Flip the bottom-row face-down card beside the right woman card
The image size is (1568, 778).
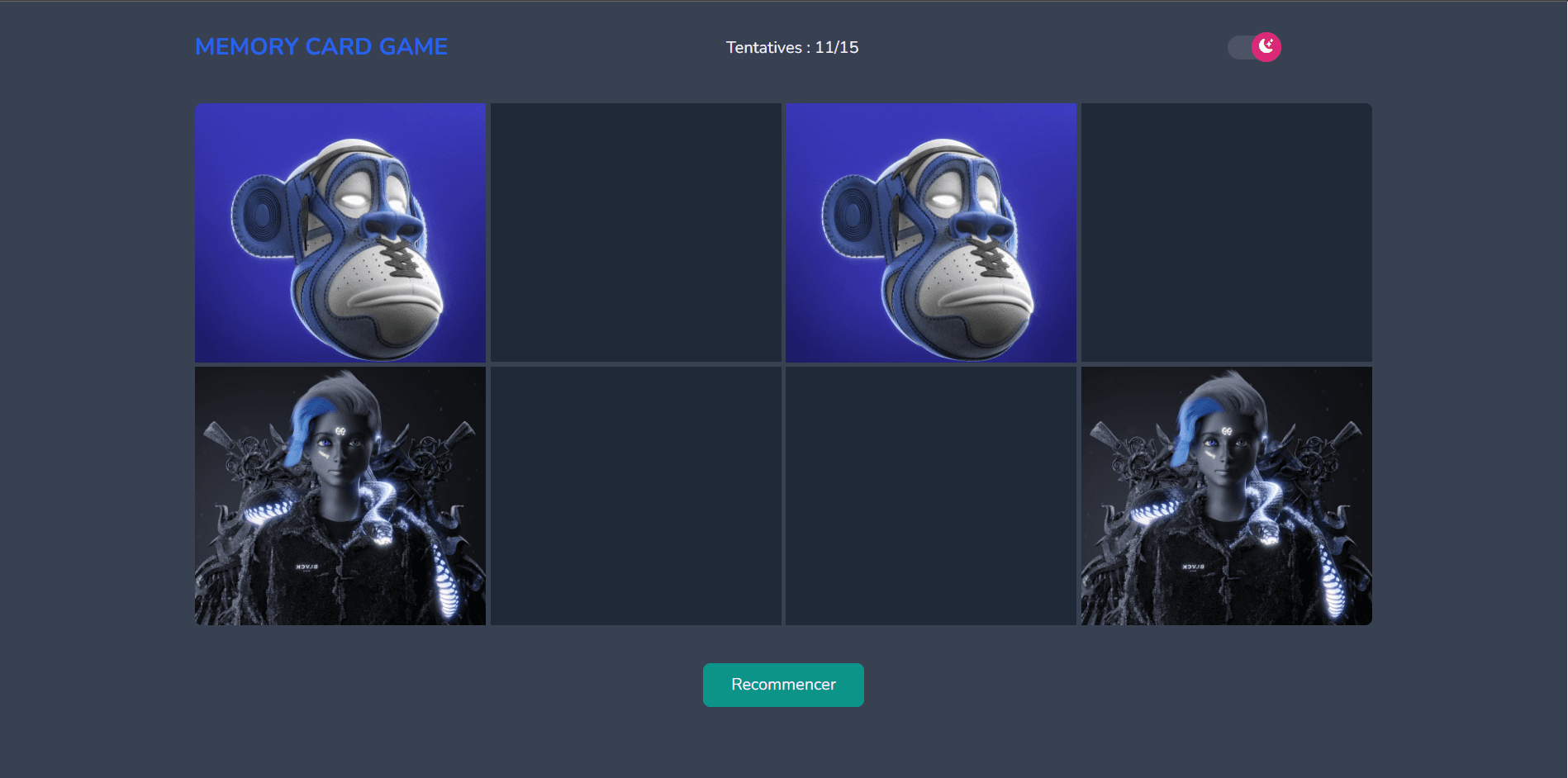click(x=931, y=496)
